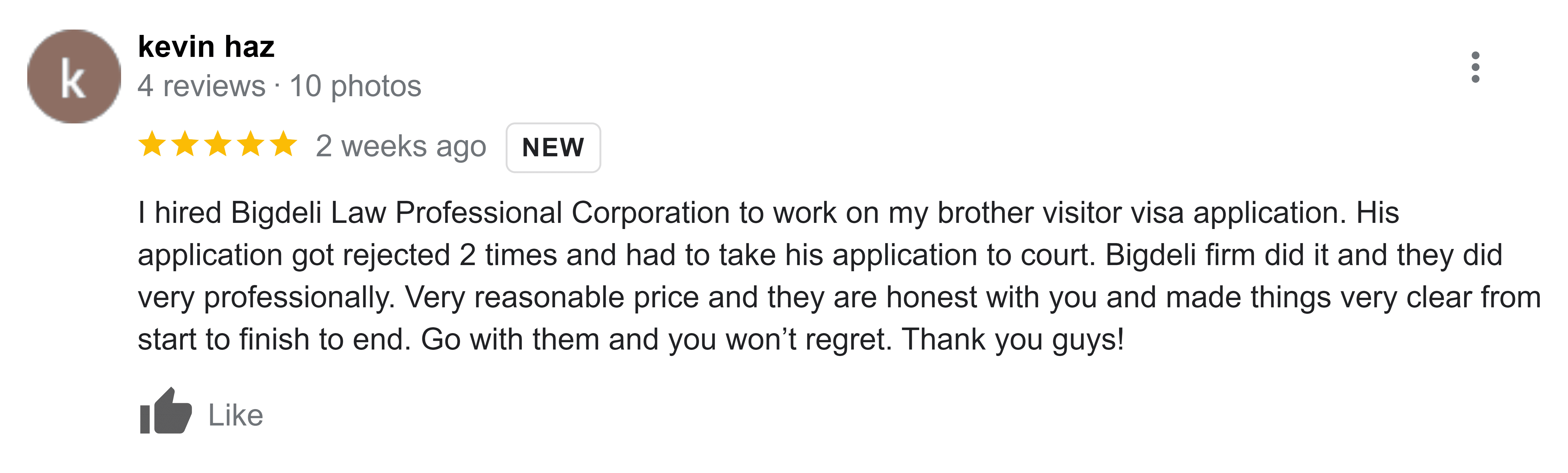Click the first yellow rating star

(x=152, y=145)
